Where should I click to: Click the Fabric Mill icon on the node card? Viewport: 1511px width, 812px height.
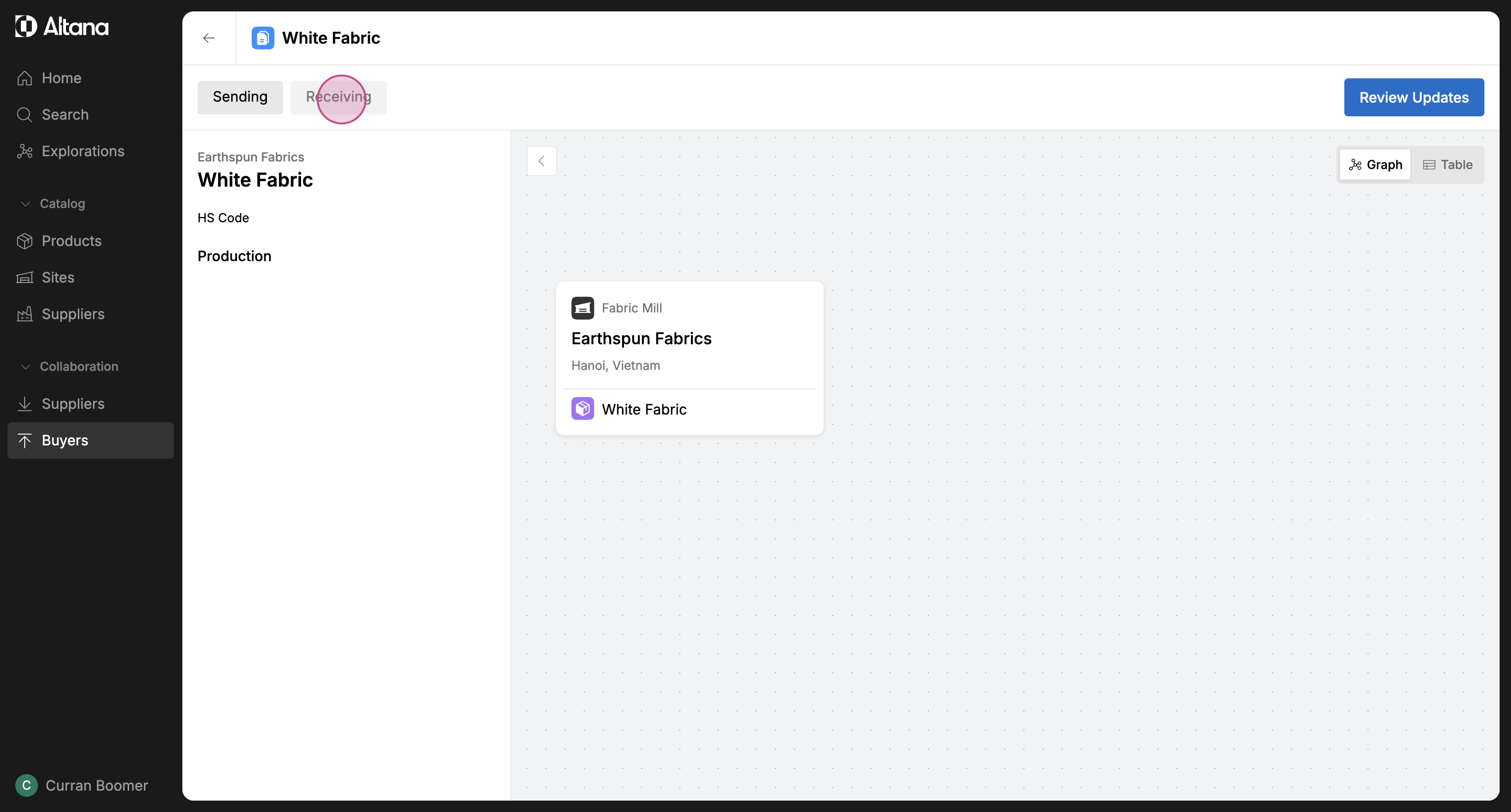pos(582,308)
